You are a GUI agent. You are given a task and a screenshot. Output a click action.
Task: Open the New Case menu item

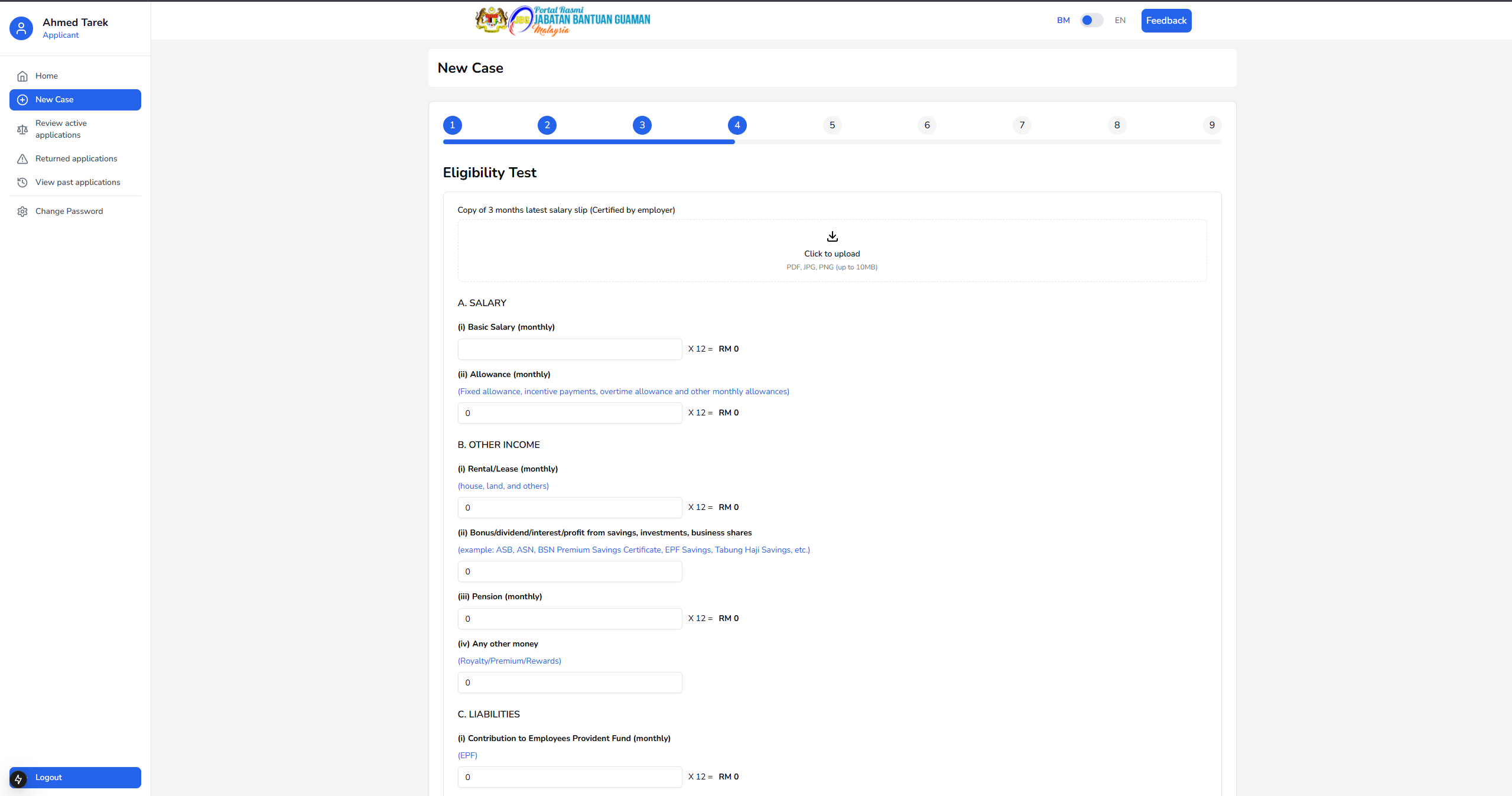75,100
